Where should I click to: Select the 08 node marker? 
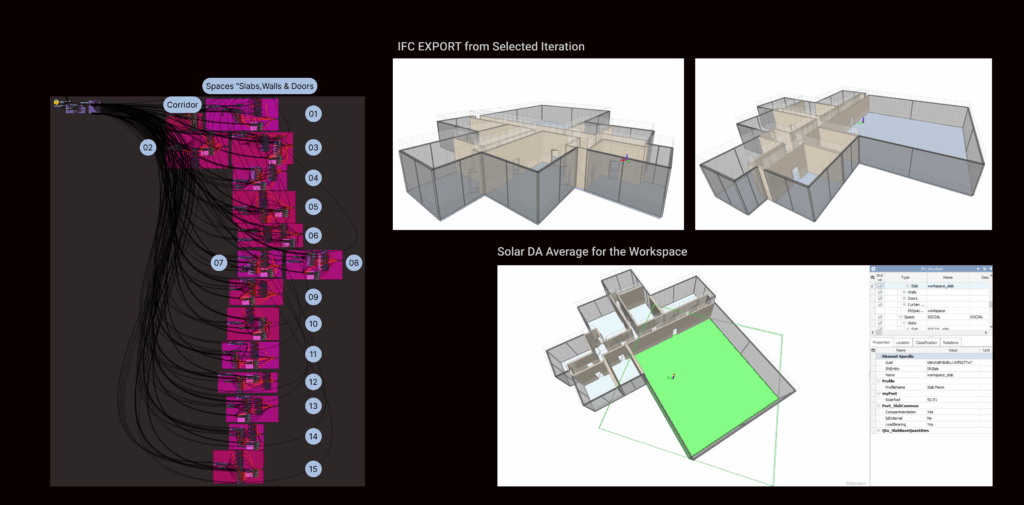[354, 263]
